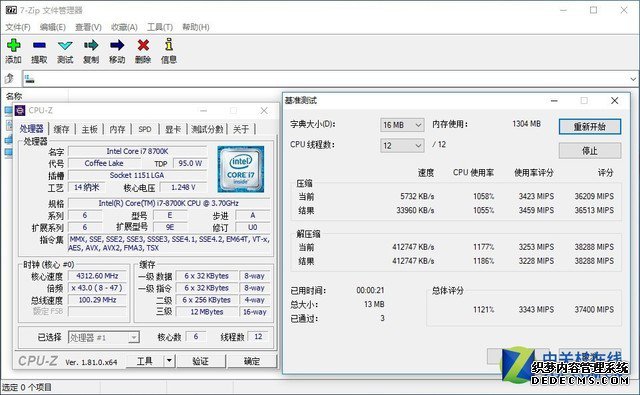Click the Socket 1151 LGA field
Image resolution: width=640 pixels, height=395 pixels.
(138, 175)
